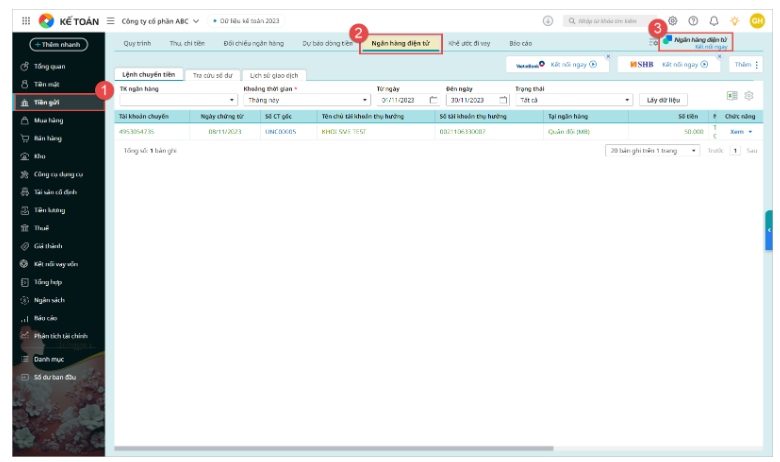780x462 pixels.
Task: Click the download icon near search box
Action: (x=548, y=20)
